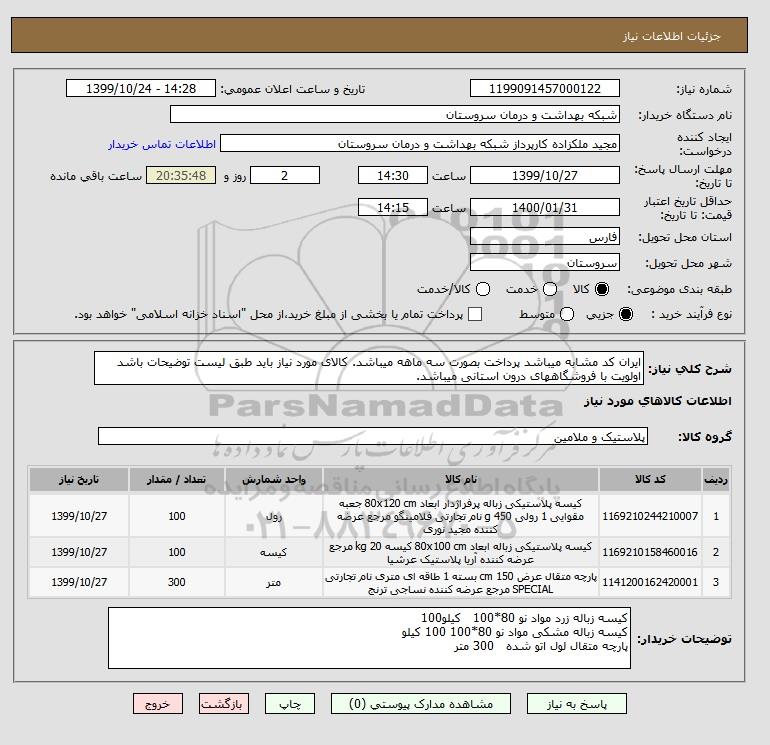Click the buyer notes text area
Image resolution: width=770 pixels, height=745 pixels.
[x=369, y=638]
